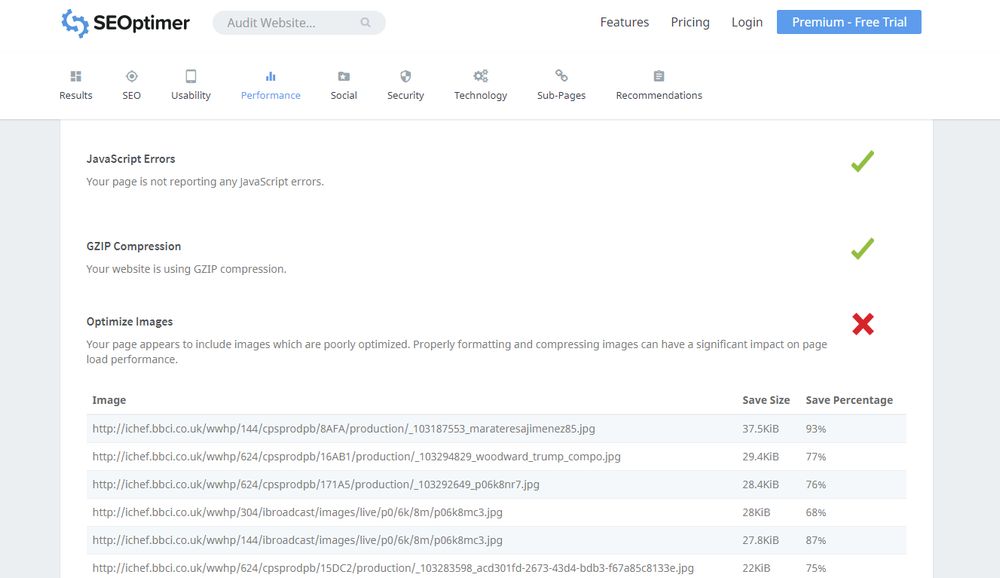Open the Usability mobile icon
This screenshot has height=578, width=1000.
click(191, 76)
